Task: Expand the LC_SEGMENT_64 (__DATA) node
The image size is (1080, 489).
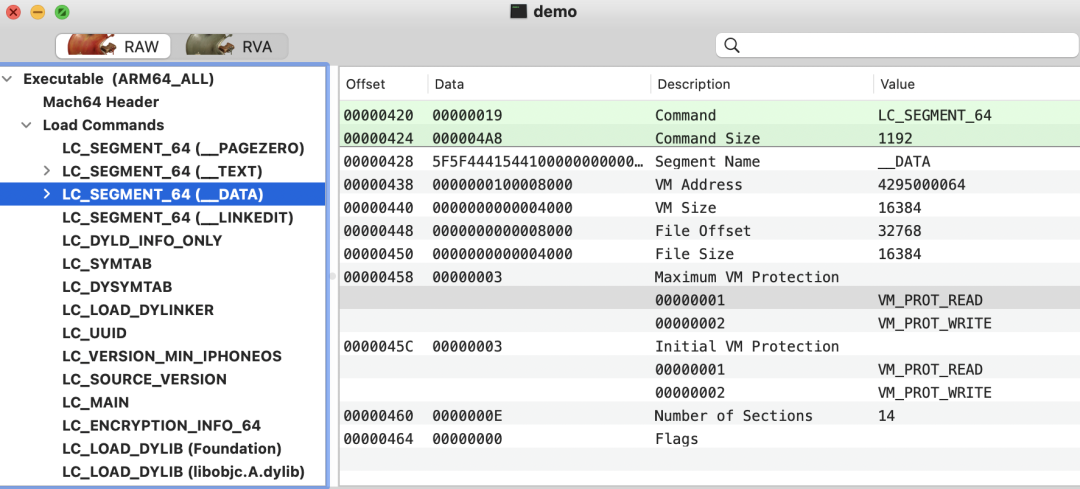Action: pyautogui.click(x=46, y=194)
